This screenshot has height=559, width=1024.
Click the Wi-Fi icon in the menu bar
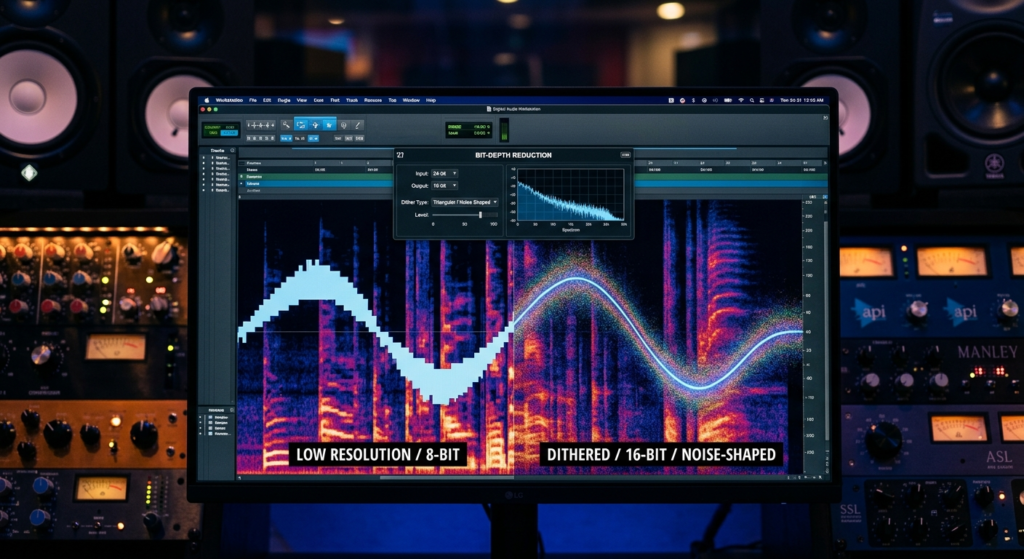coord(741,100)
